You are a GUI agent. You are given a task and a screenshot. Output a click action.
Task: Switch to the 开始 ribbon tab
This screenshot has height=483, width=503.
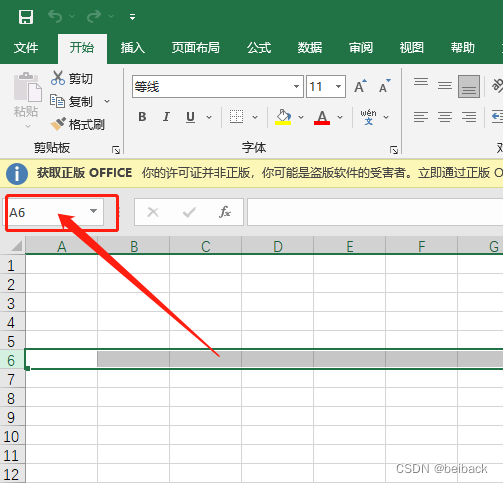point(82,48)
